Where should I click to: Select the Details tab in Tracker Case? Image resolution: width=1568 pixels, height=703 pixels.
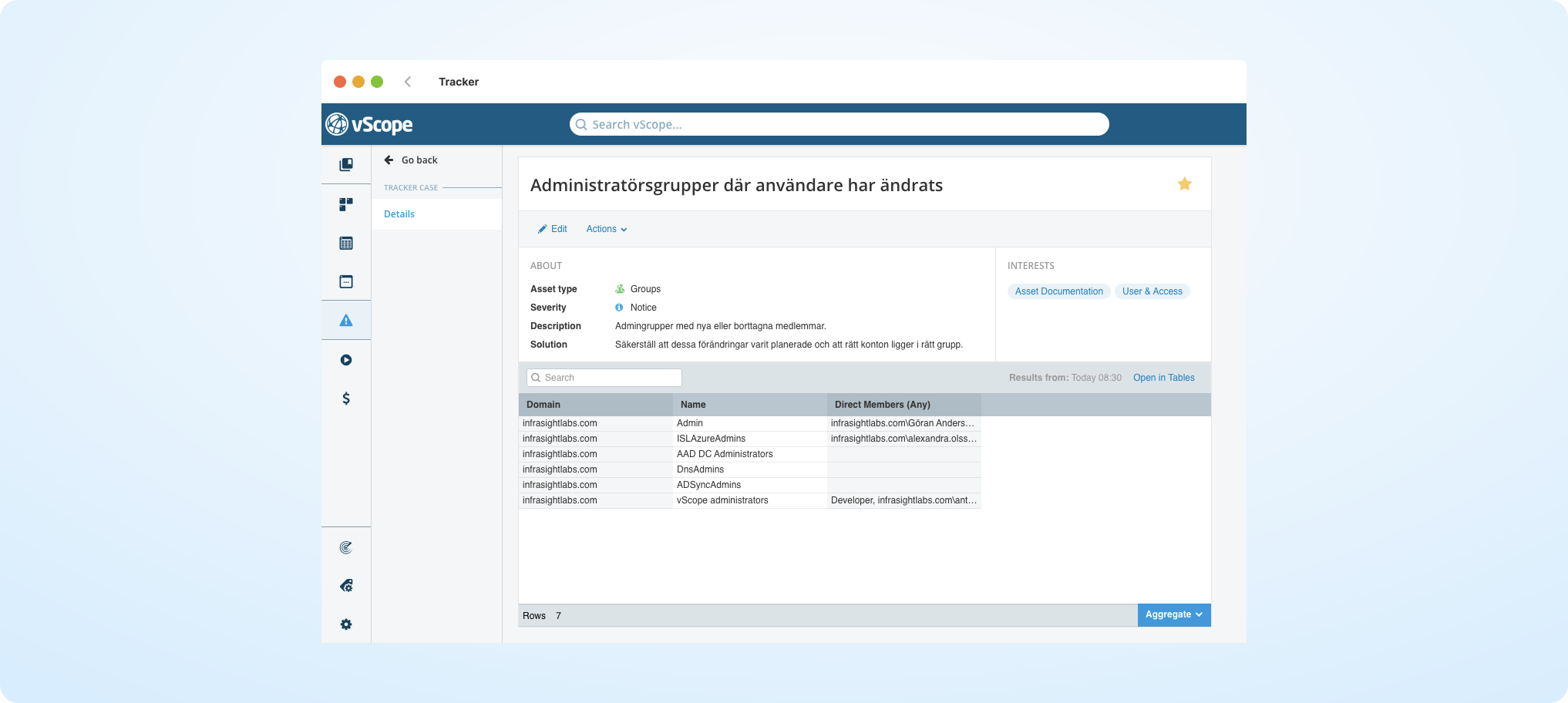pos(436,214)
